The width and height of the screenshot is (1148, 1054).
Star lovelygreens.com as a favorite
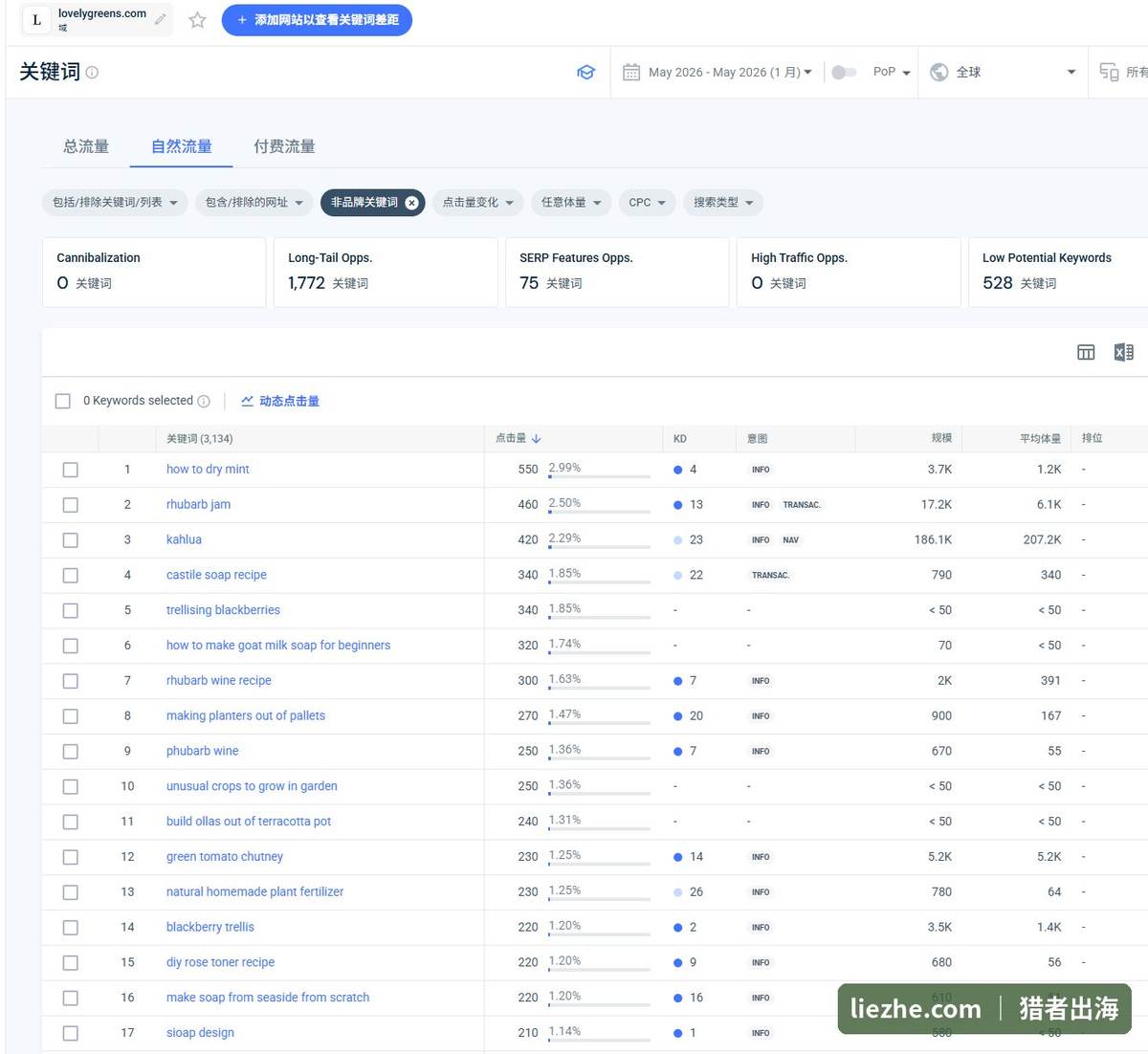click(x=197, y=20)
